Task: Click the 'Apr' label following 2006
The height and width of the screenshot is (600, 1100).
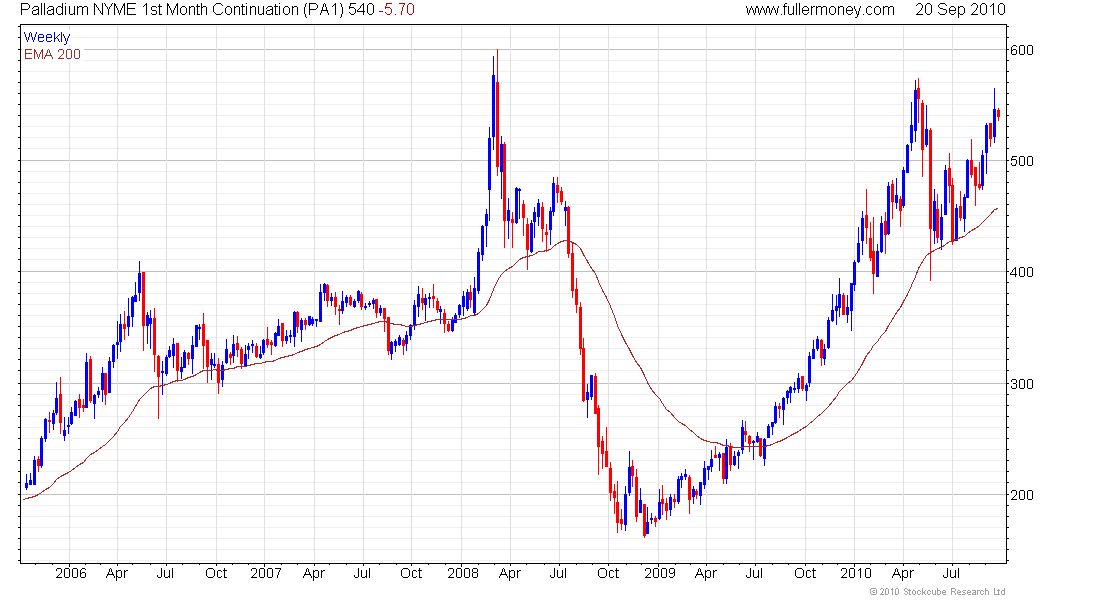Action: coord(117,573)
